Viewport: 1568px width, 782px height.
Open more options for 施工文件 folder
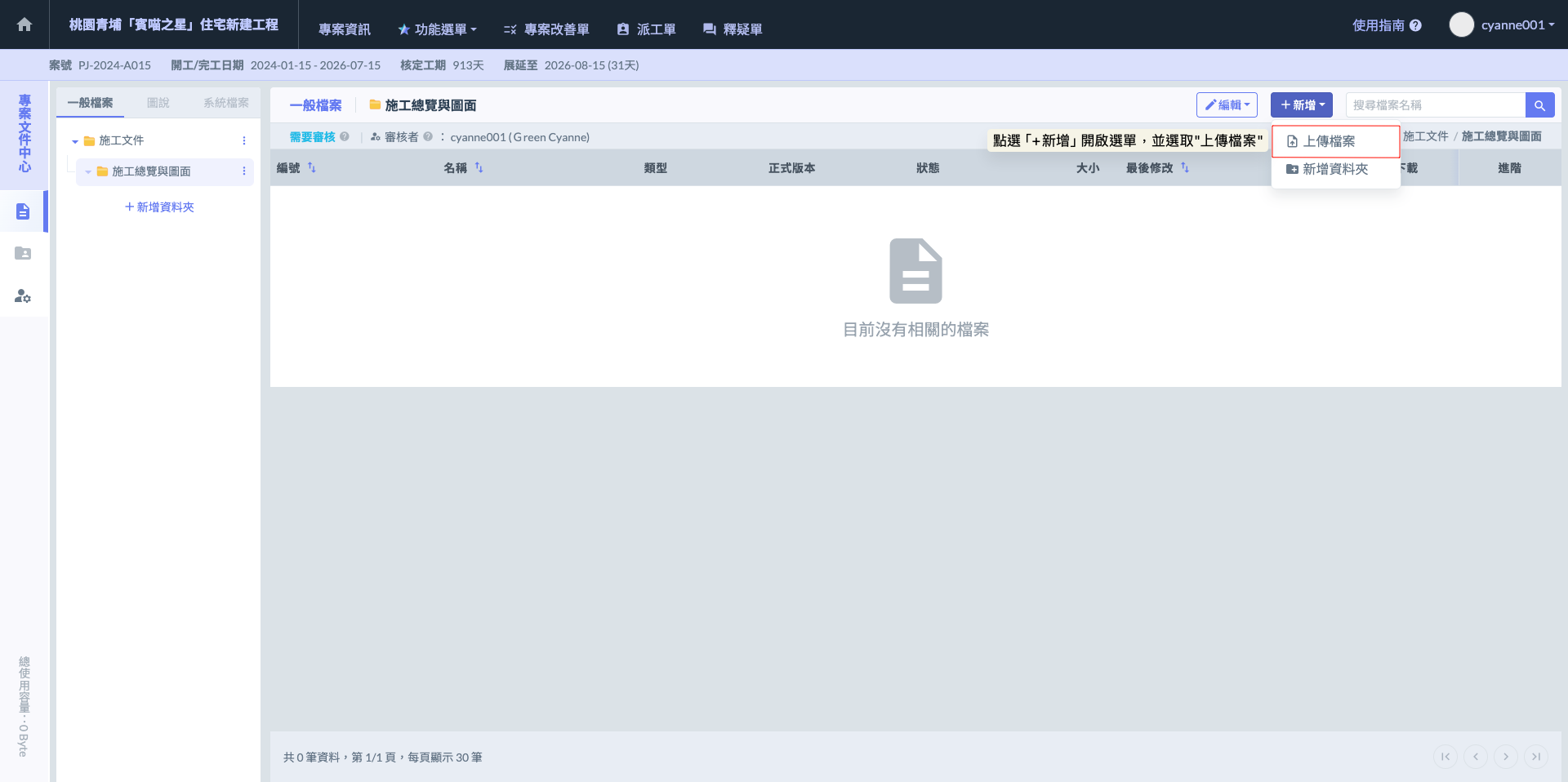[243, 141]
